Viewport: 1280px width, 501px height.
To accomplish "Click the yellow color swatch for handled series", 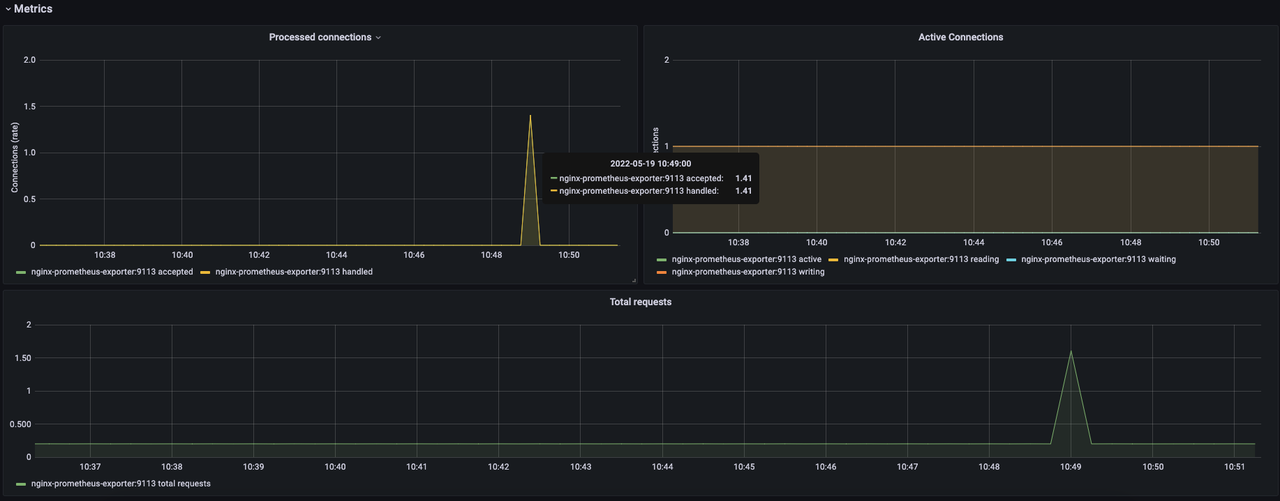I will (206, 272).
